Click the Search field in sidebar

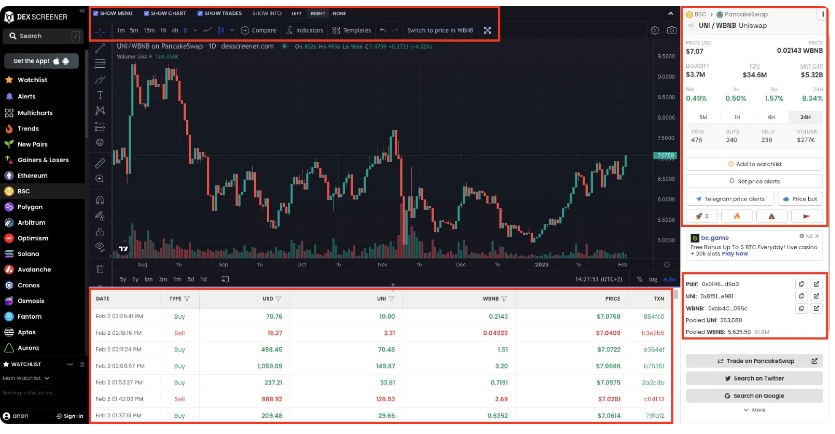(44, 36)
